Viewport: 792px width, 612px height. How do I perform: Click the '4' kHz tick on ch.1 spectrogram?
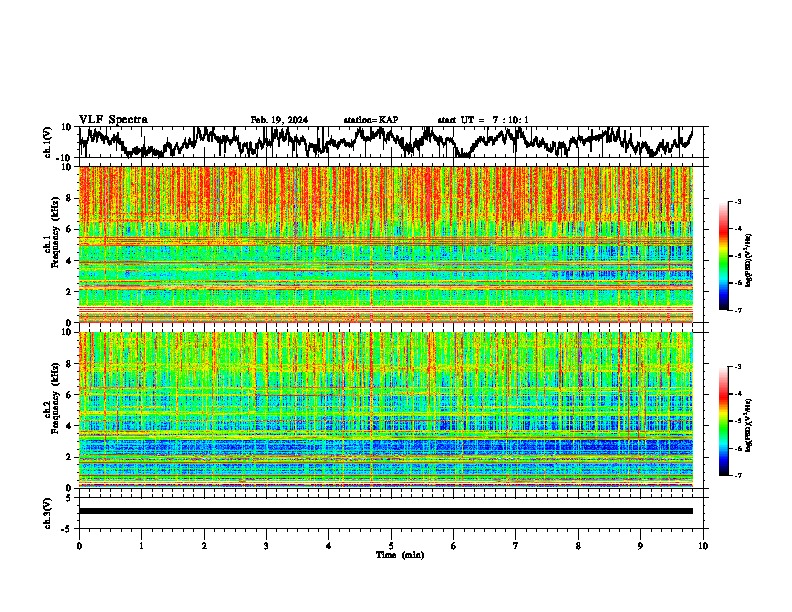coord(69,261)
